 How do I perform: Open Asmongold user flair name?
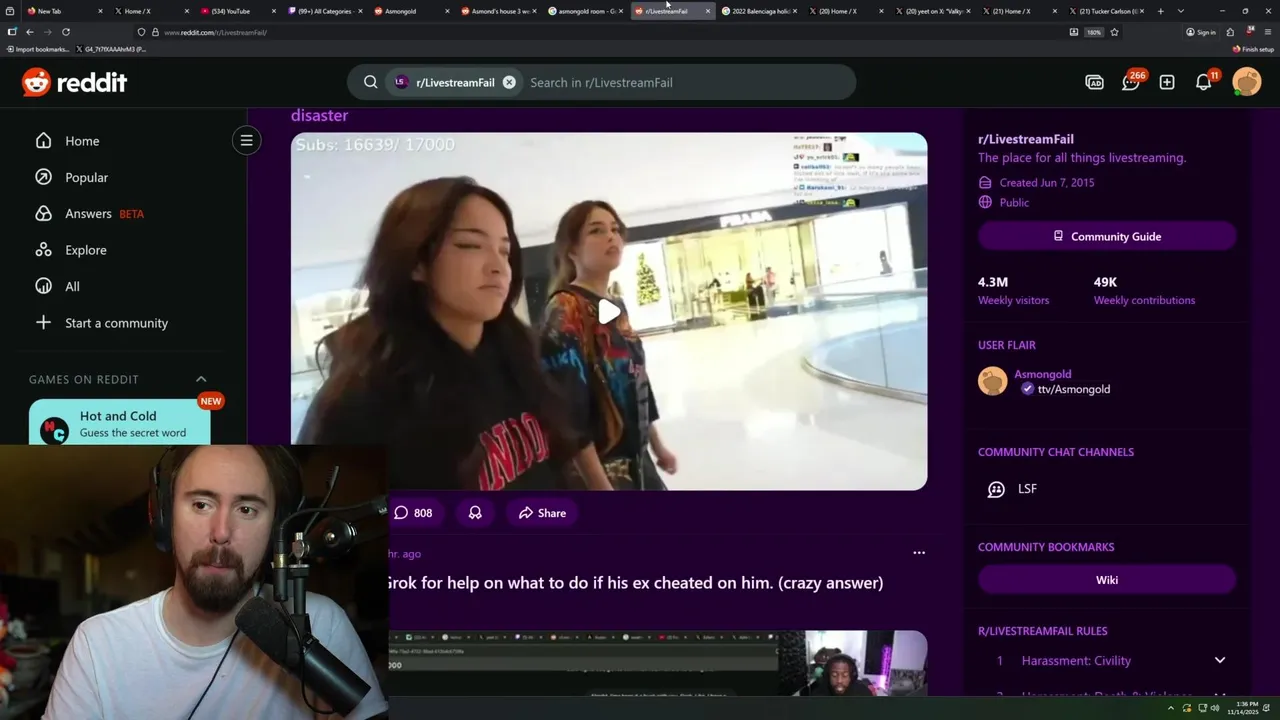coord(1043,374)
